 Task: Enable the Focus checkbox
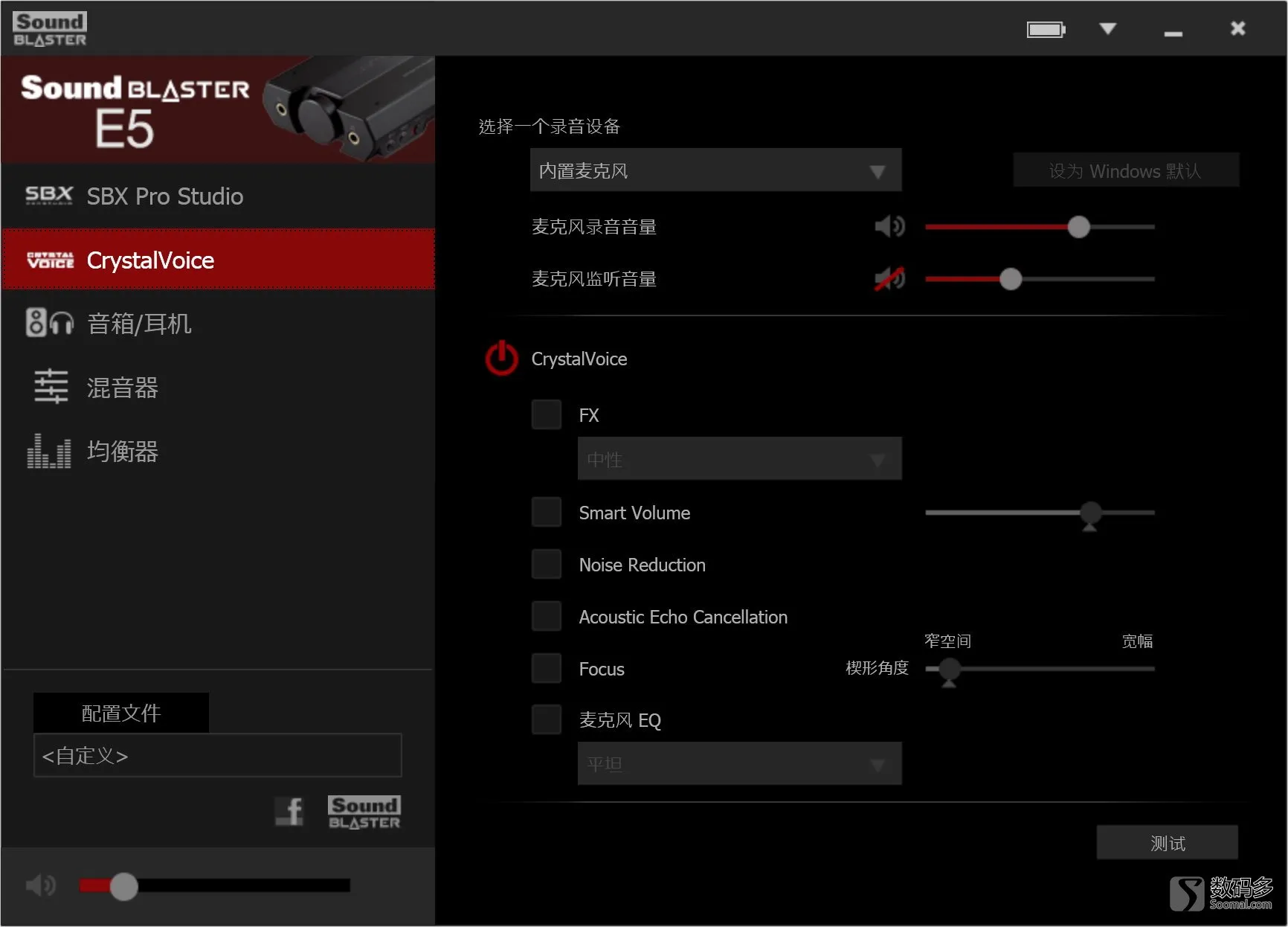click(547, 668)
